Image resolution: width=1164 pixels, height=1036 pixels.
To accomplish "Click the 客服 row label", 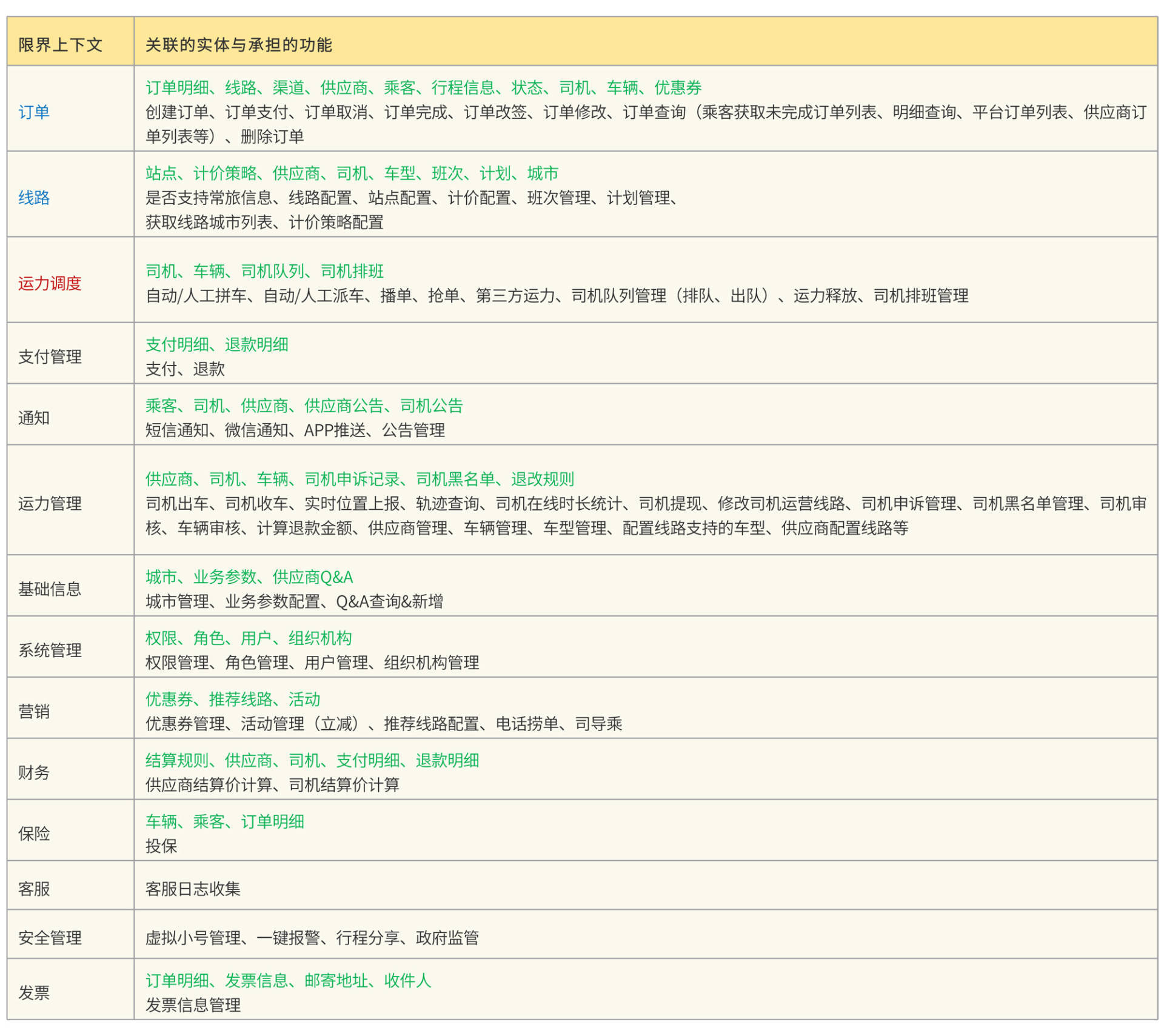I will [34, 889].
